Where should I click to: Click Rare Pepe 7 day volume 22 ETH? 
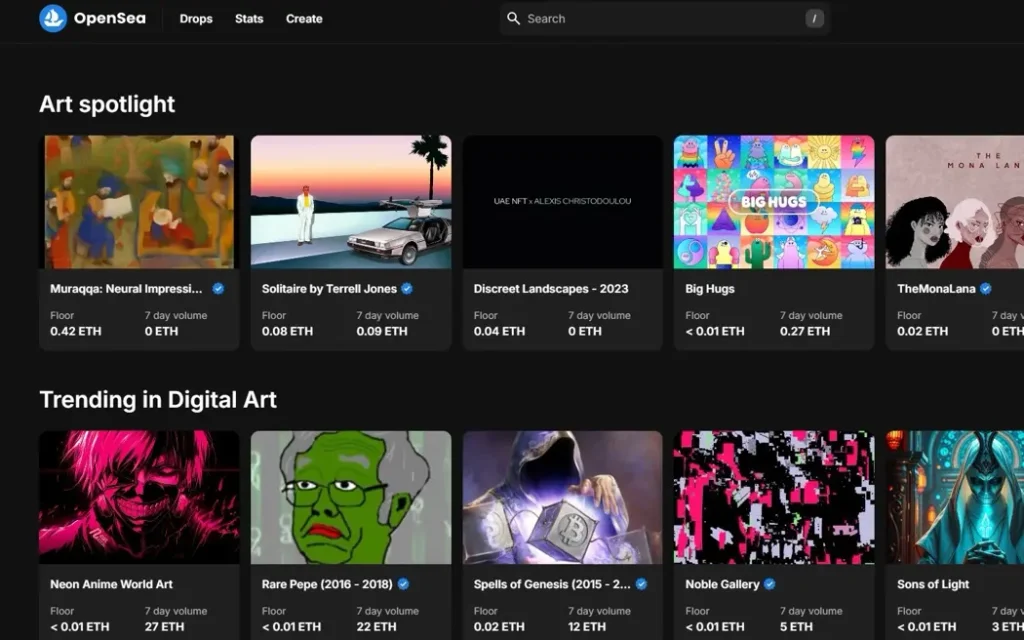point(376,627)
